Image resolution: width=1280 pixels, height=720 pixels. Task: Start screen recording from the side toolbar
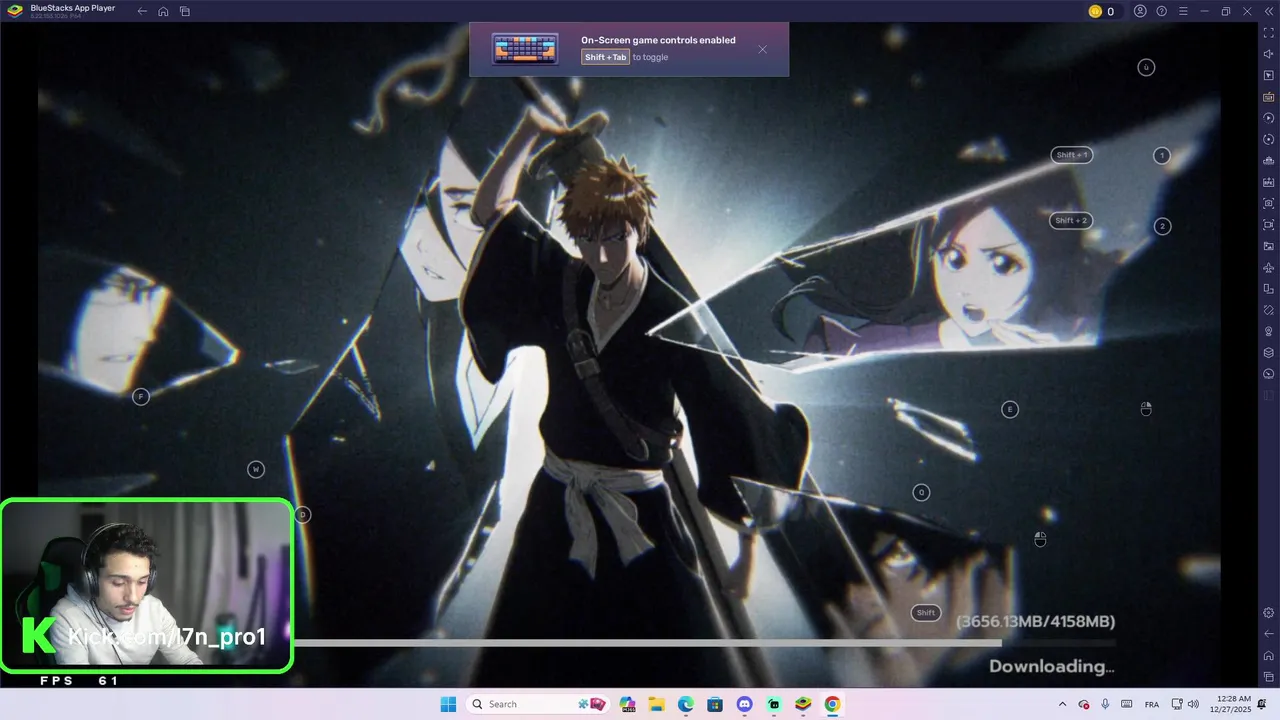(1269, 224)
